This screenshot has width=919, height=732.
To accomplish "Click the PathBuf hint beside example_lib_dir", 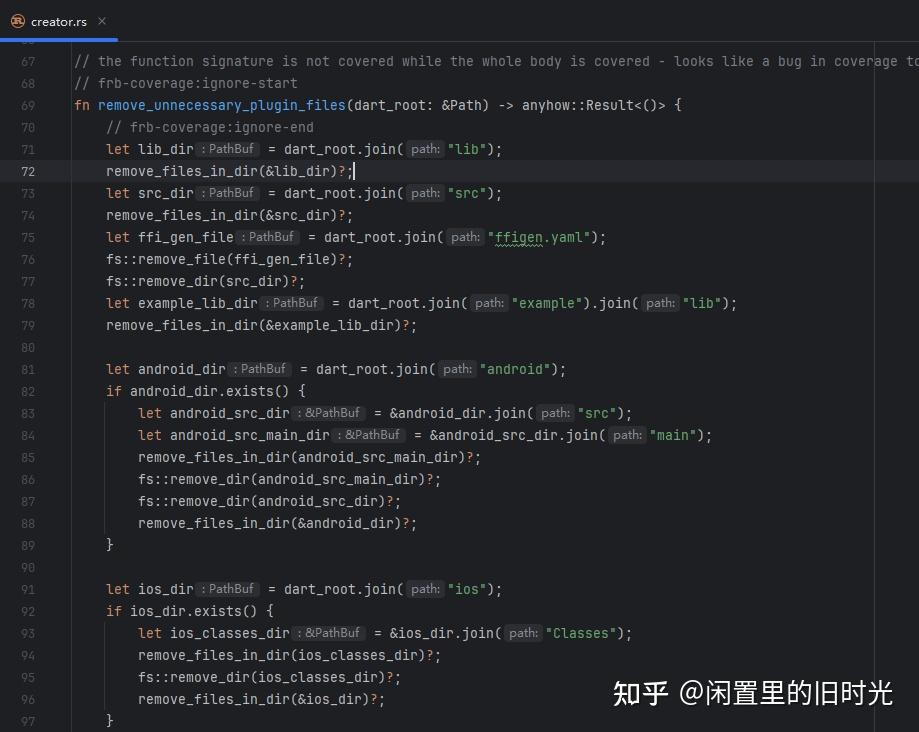I will click(293, 303).
